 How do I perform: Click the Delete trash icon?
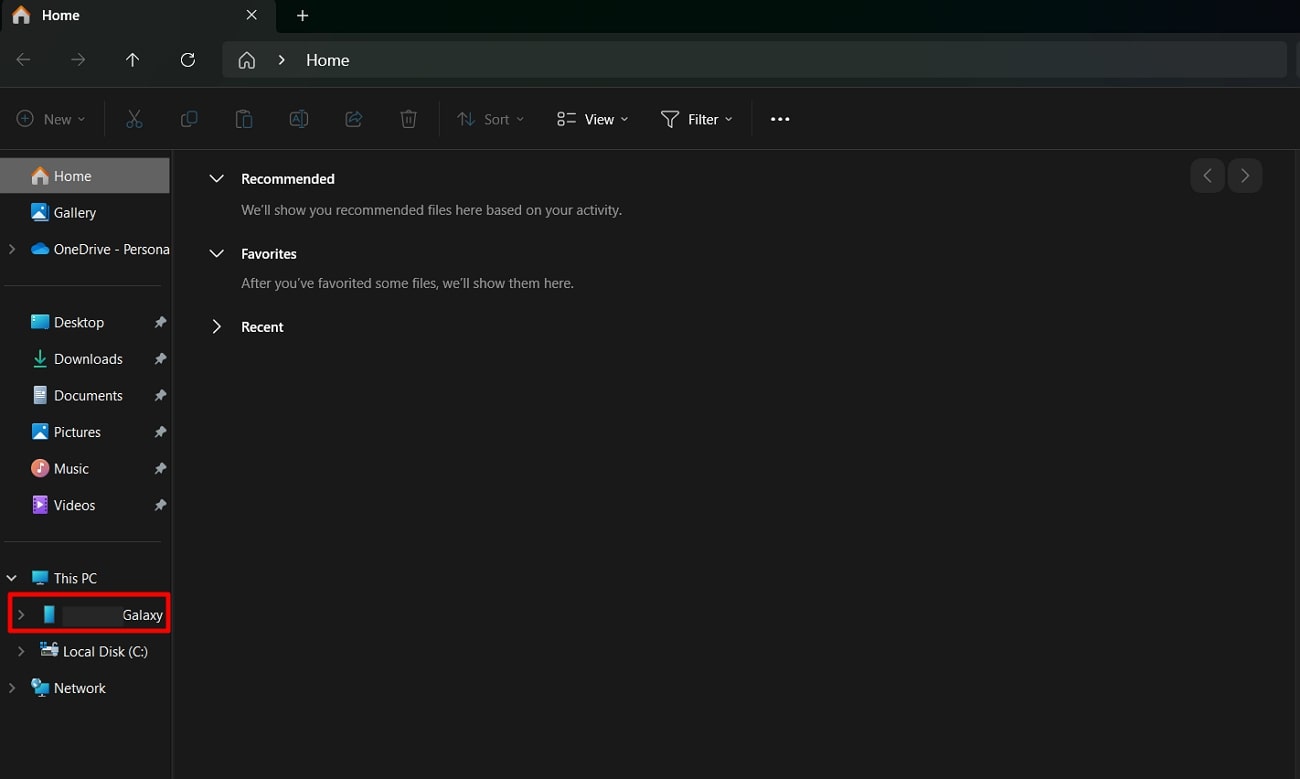tap(408, 118)
